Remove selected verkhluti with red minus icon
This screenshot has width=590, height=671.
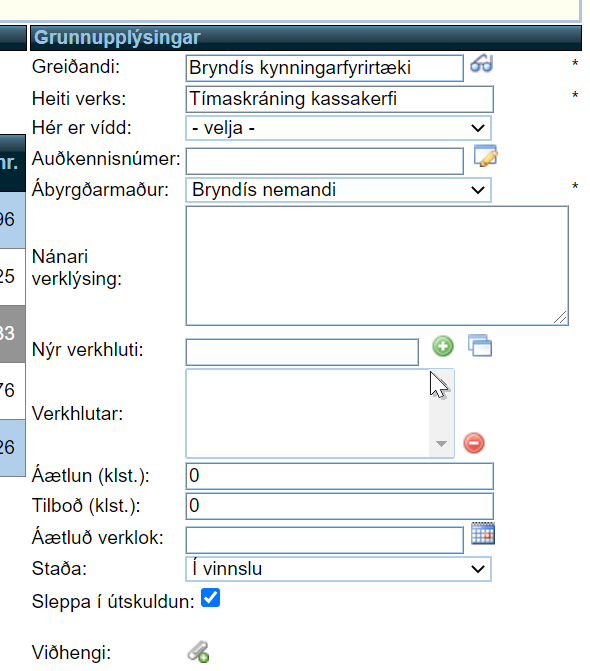474,443
